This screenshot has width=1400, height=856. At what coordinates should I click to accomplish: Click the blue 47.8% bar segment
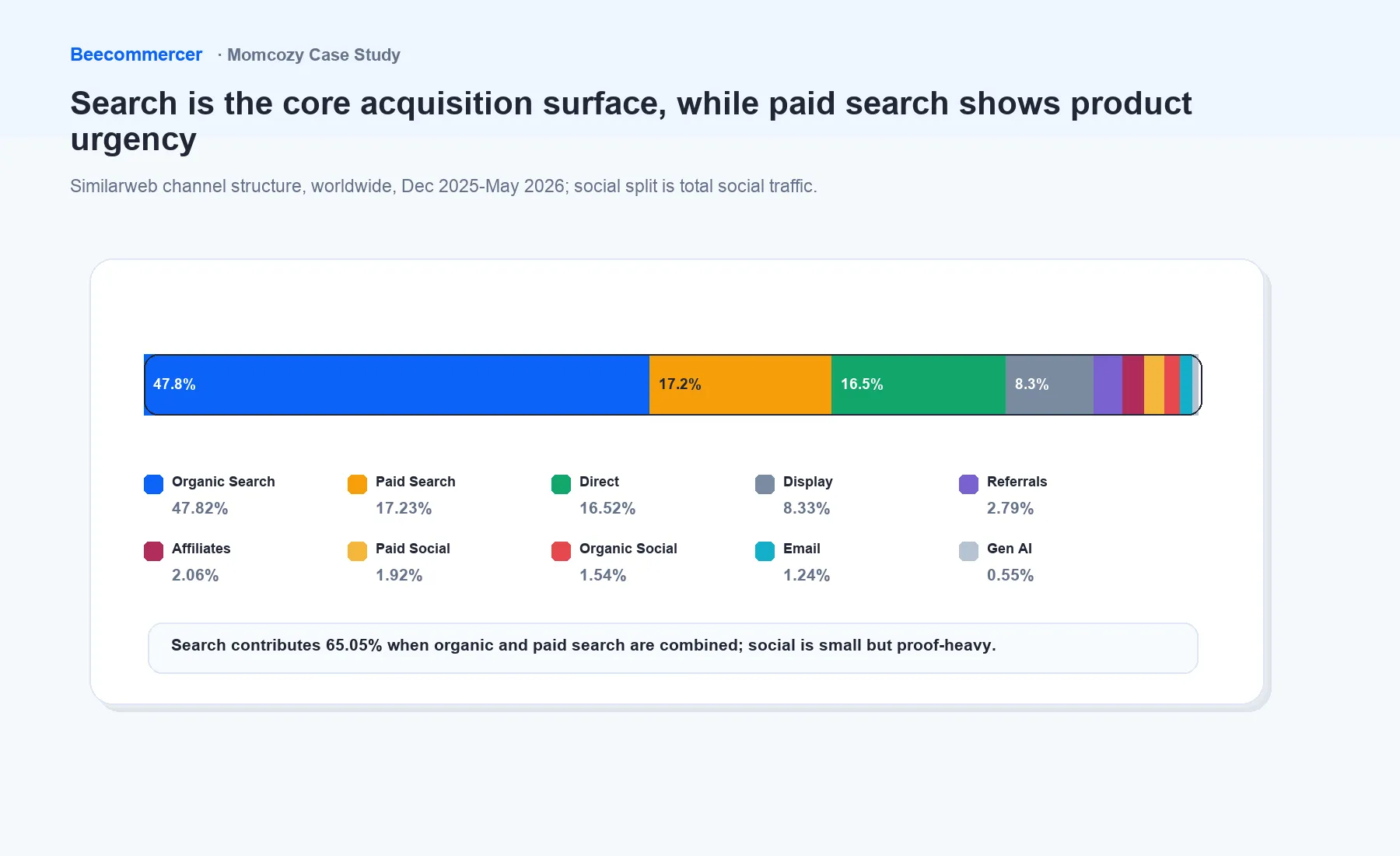(x=397, y=384)
